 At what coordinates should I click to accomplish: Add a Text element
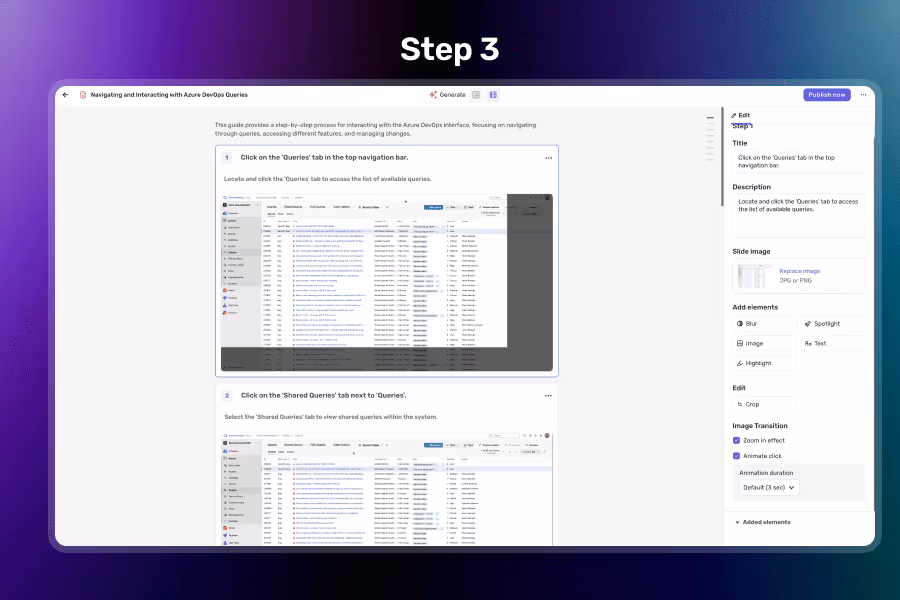832,343
